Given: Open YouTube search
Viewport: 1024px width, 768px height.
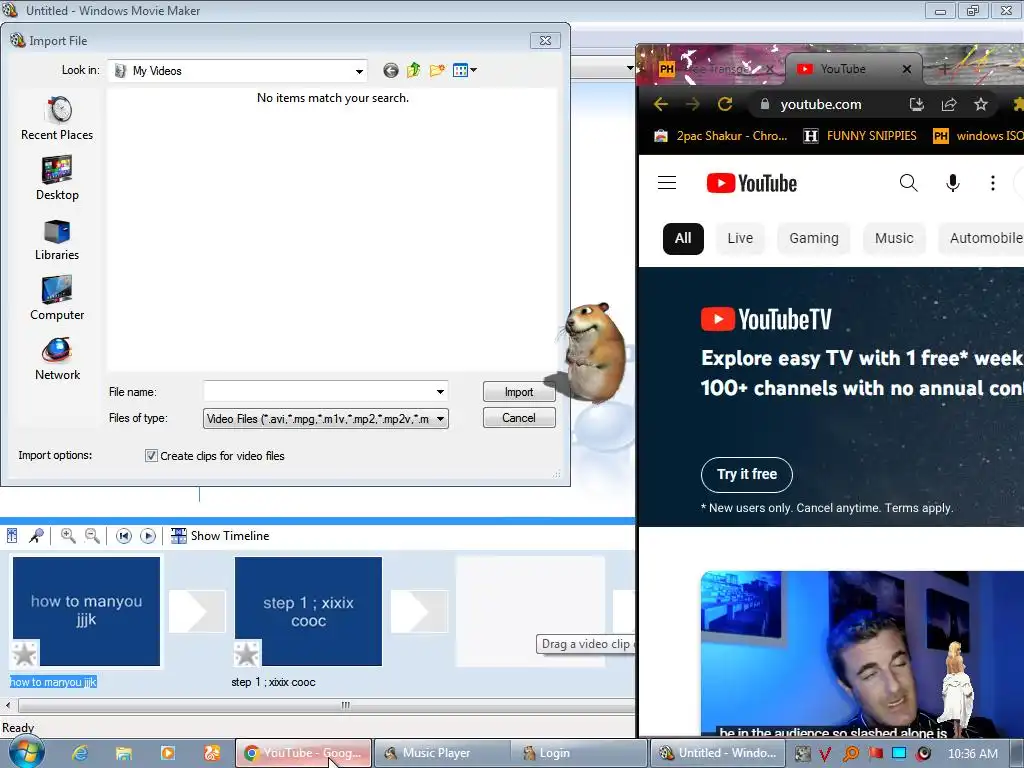Looking at the screenshot, I should pos(908,183).
